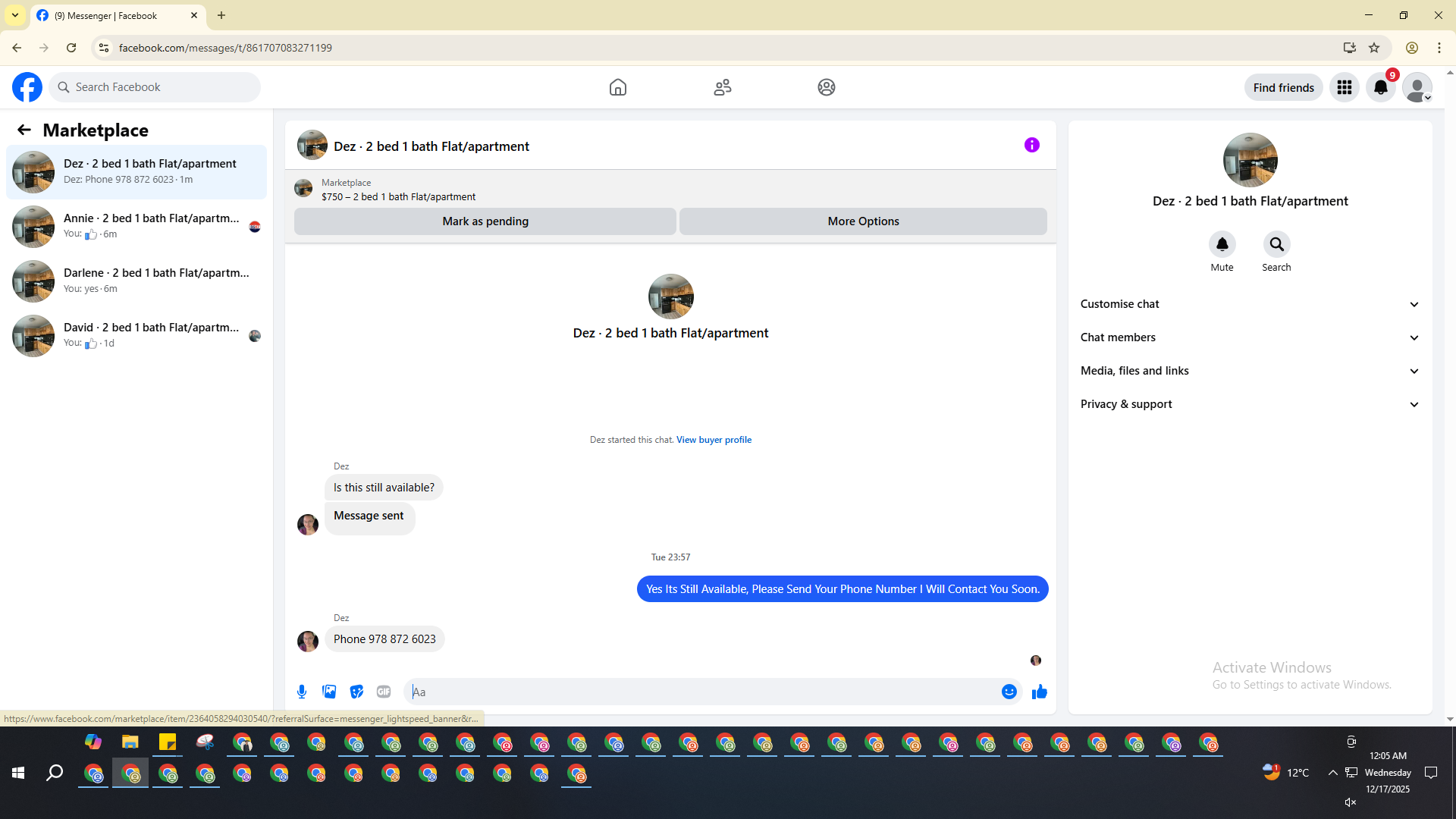
Task: Expand the Customise chat section
Action: [1250, 304]
